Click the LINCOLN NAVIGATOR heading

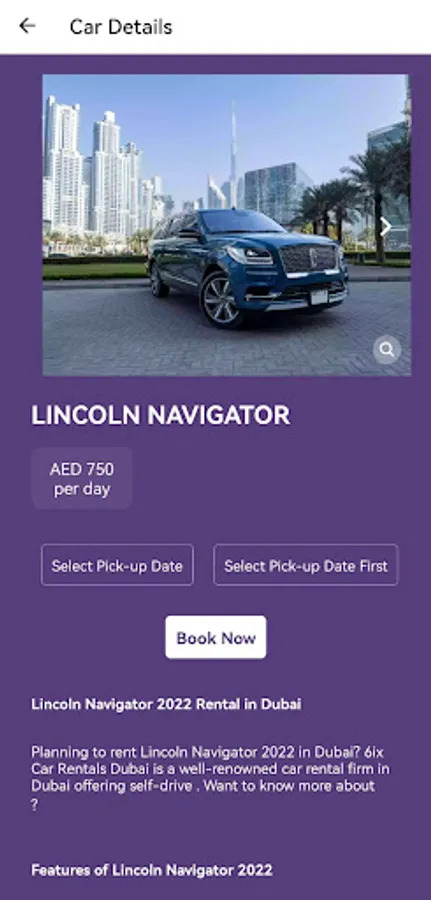(161, 416)
